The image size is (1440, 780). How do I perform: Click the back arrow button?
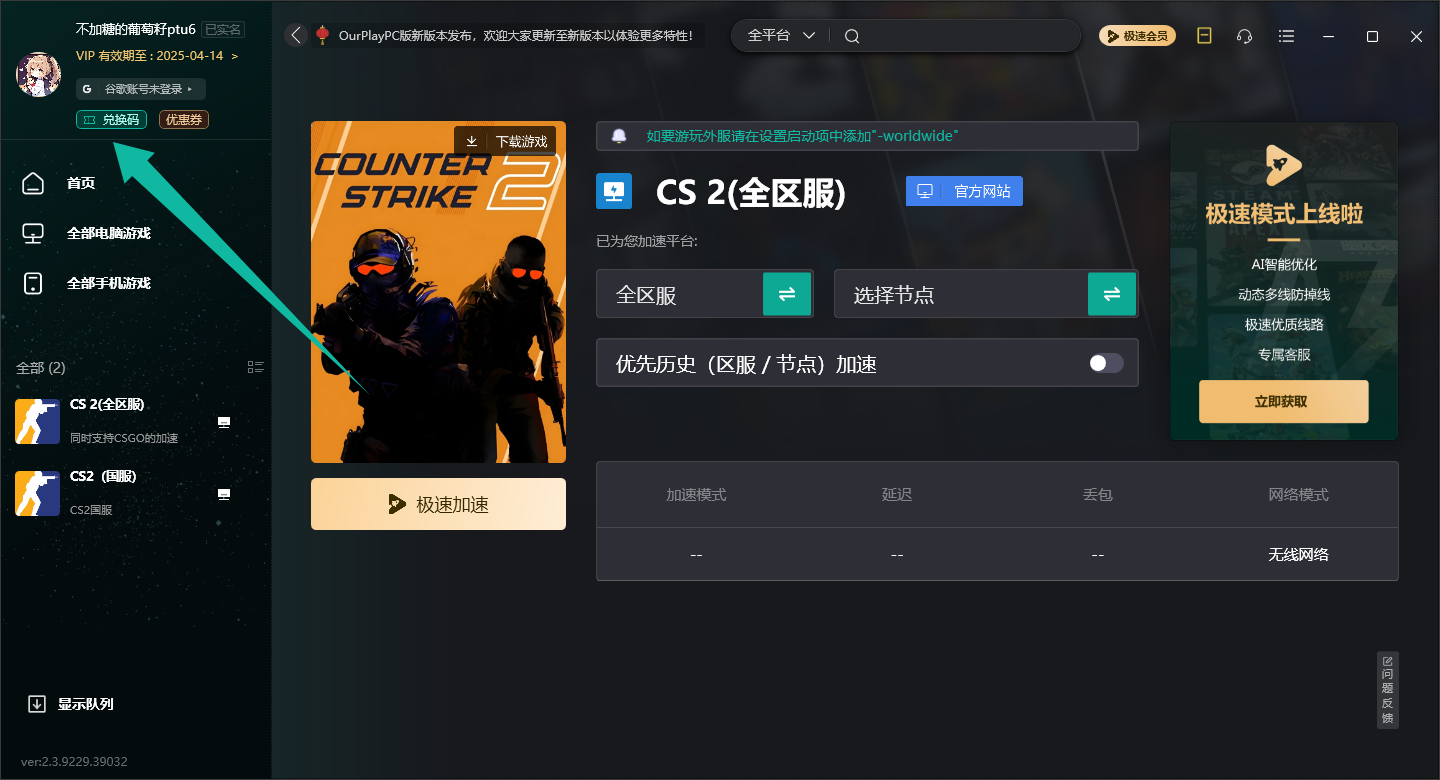click(x=296, y=35)
